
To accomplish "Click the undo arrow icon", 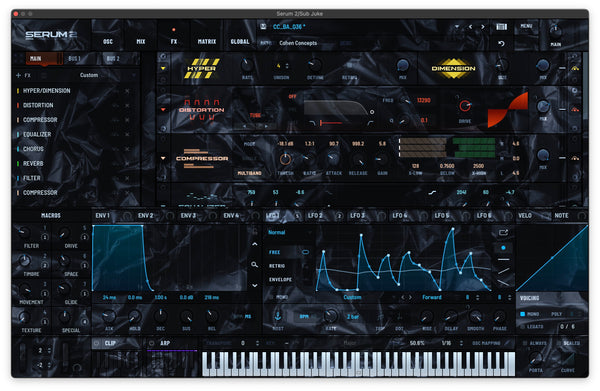I will 501,44.
